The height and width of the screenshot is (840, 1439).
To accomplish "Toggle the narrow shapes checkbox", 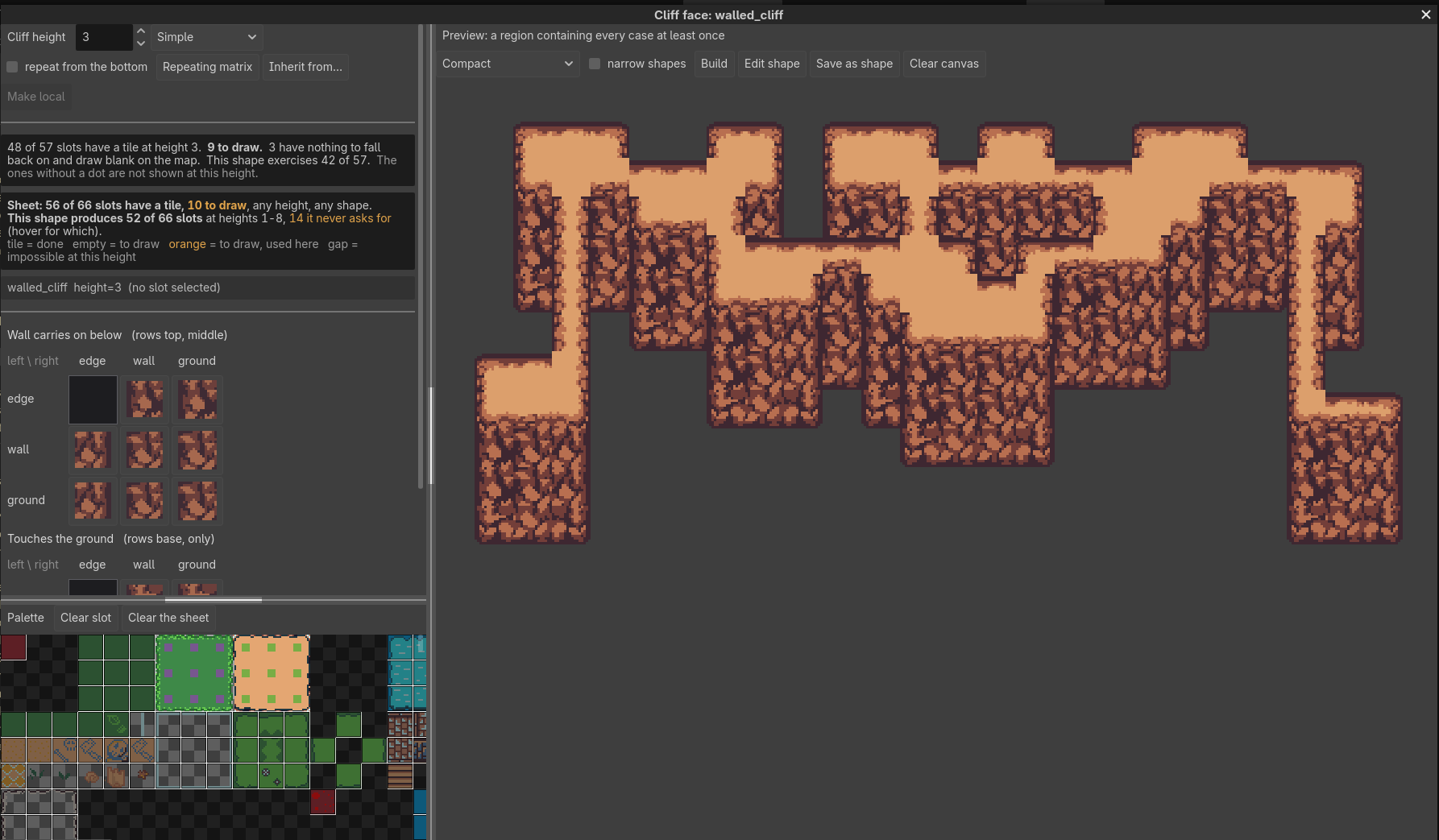I will click(595, 64).
